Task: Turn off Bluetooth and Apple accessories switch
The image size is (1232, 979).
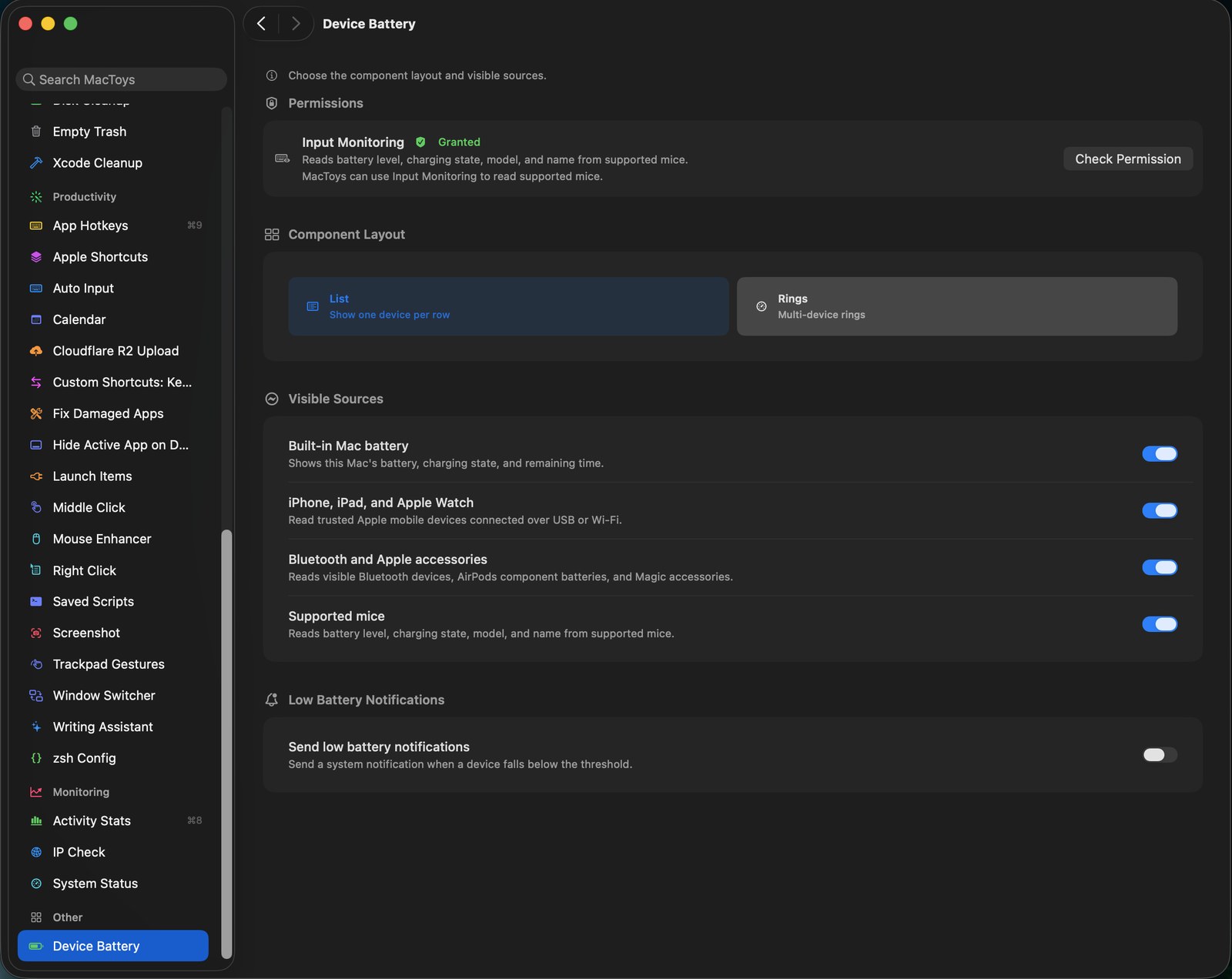Action: coord(1160,568)
